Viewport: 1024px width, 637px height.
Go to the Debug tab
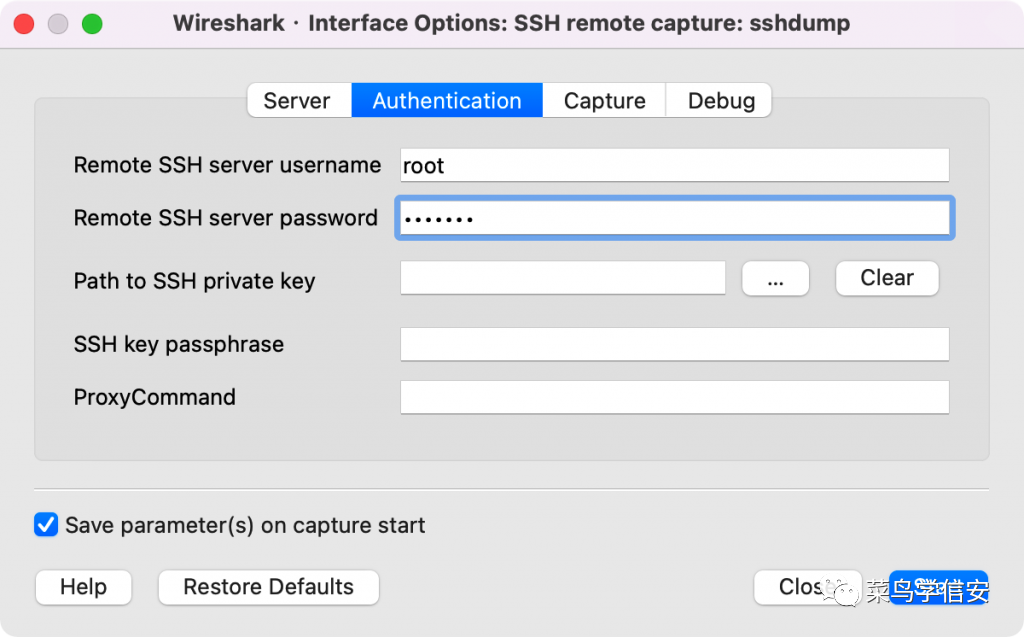coord(719,101)
